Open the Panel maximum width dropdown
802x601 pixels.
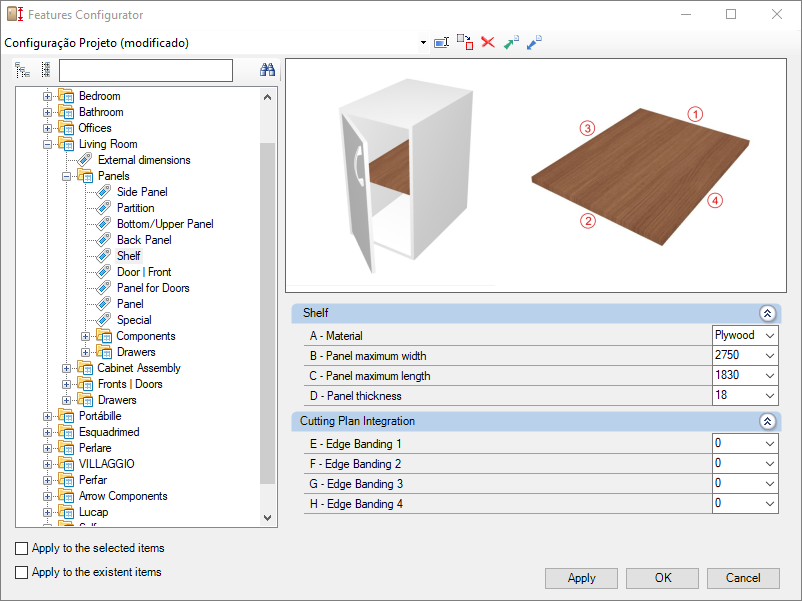pyautogui.click(x=769, y=355)
